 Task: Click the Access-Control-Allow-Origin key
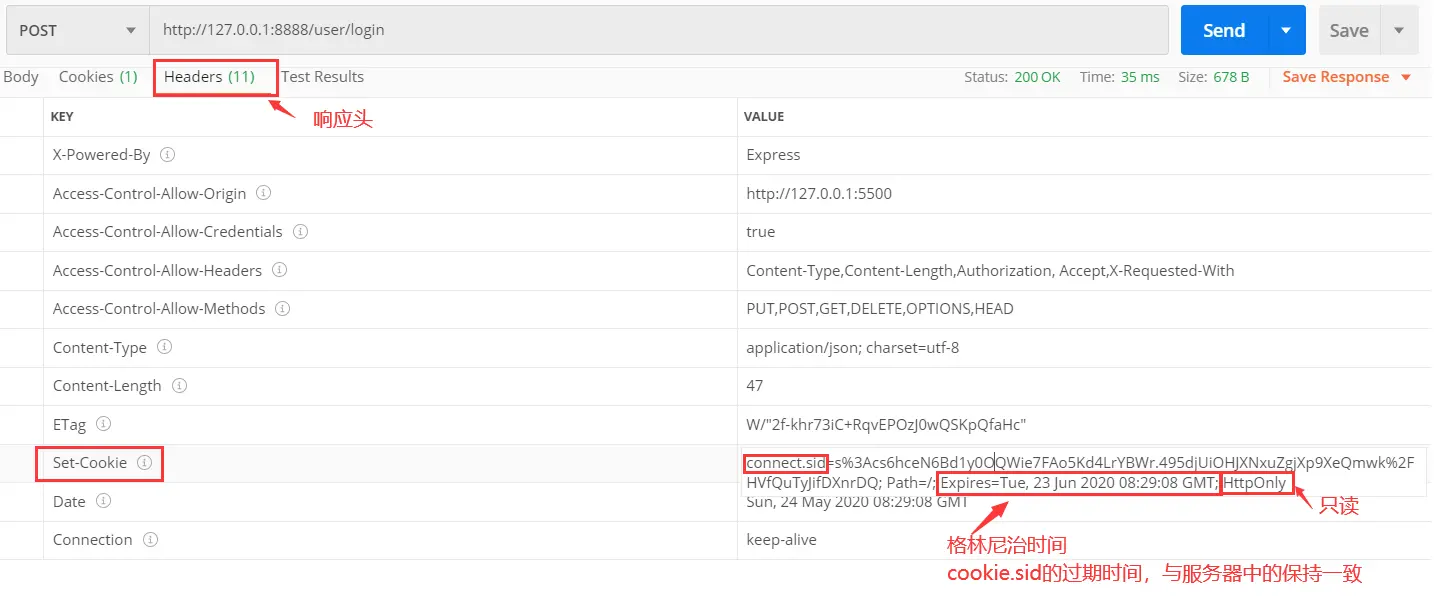[x=150, y=194]
